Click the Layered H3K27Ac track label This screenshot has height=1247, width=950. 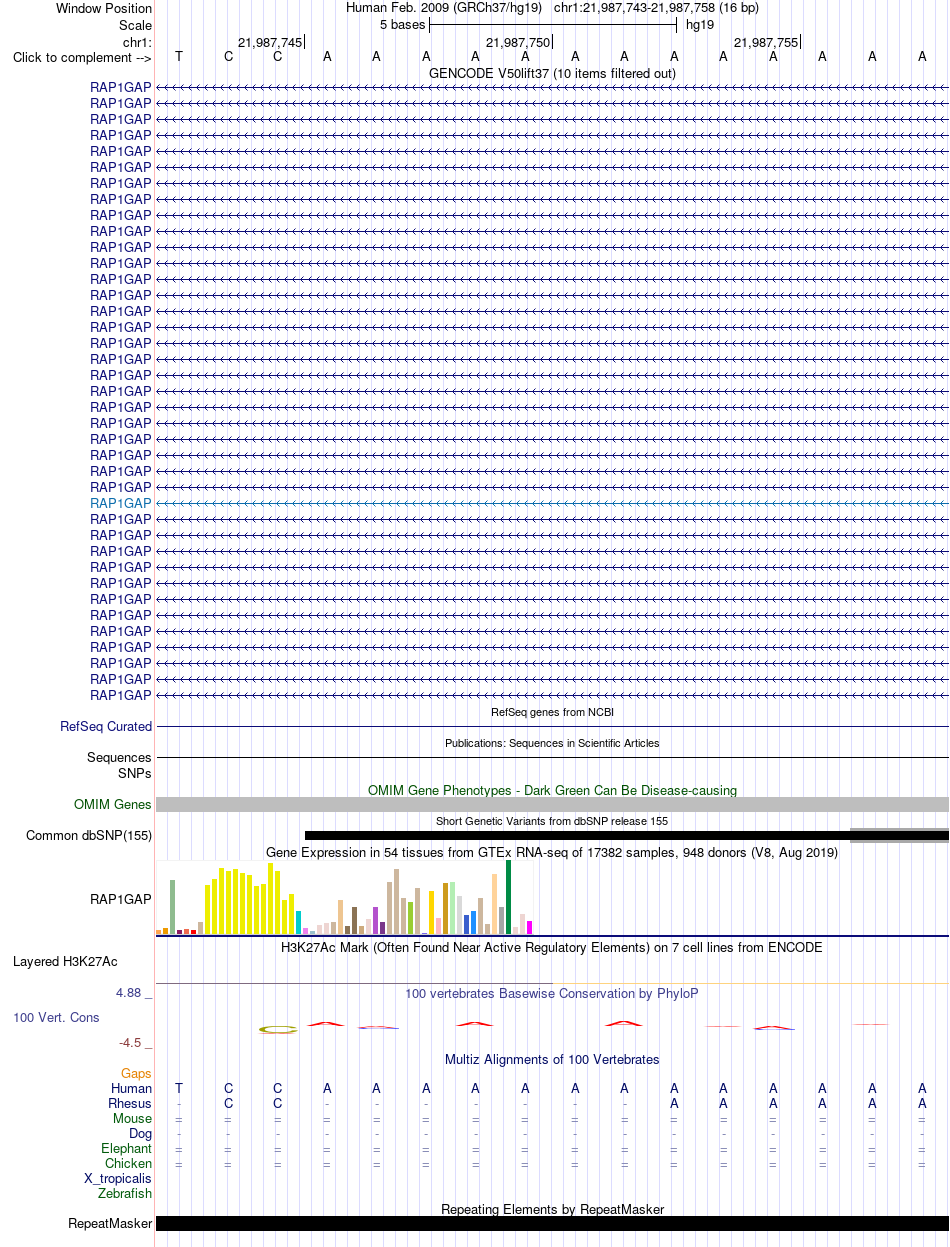coord(65,962)
